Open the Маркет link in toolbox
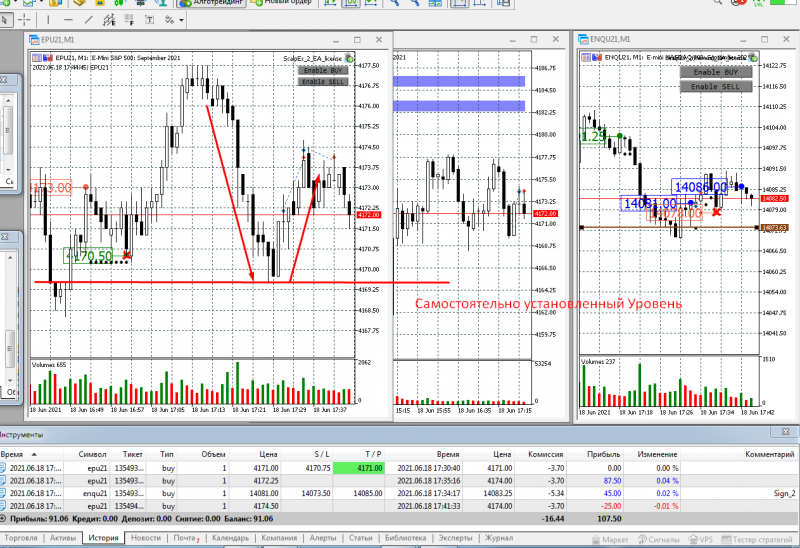The width and height of the screenshot is (800, 548). tap(610, 539)
